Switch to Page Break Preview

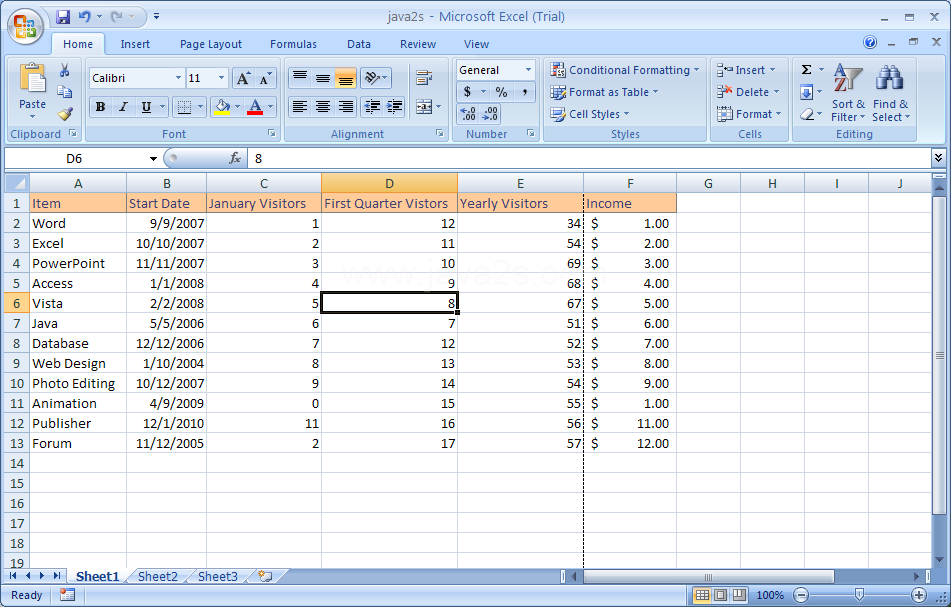click(739, 595)
